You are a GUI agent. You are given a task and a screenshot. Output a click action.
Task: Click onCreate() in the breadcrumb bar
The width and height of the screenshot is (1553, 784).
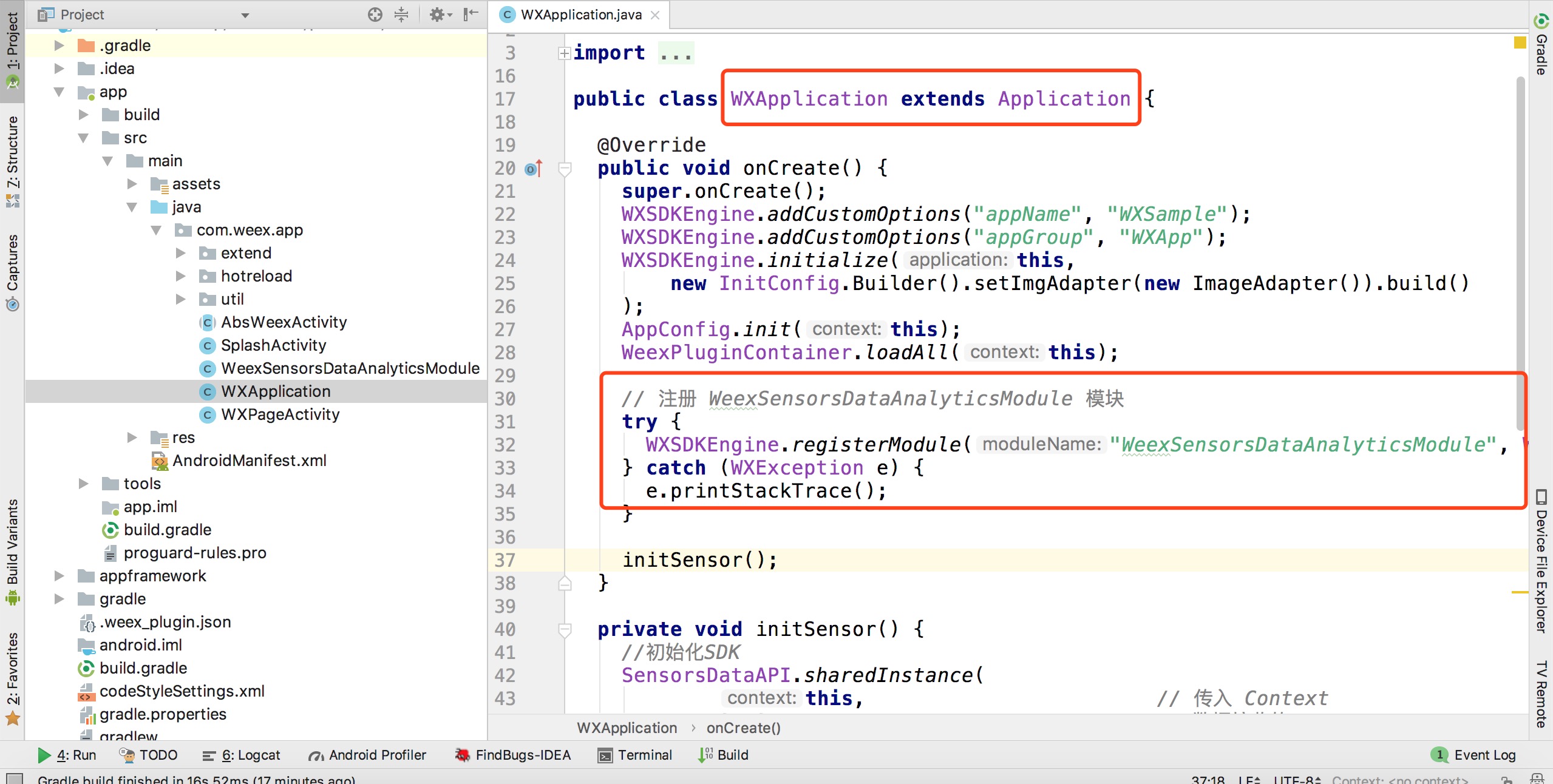[743, 728]
